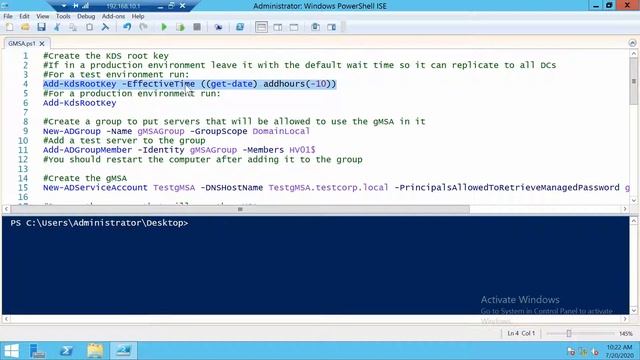The width and height of the screenshot is (640, 360).
Task: Adjust zoom slider at 145%
Action: [x=569, y=333]
